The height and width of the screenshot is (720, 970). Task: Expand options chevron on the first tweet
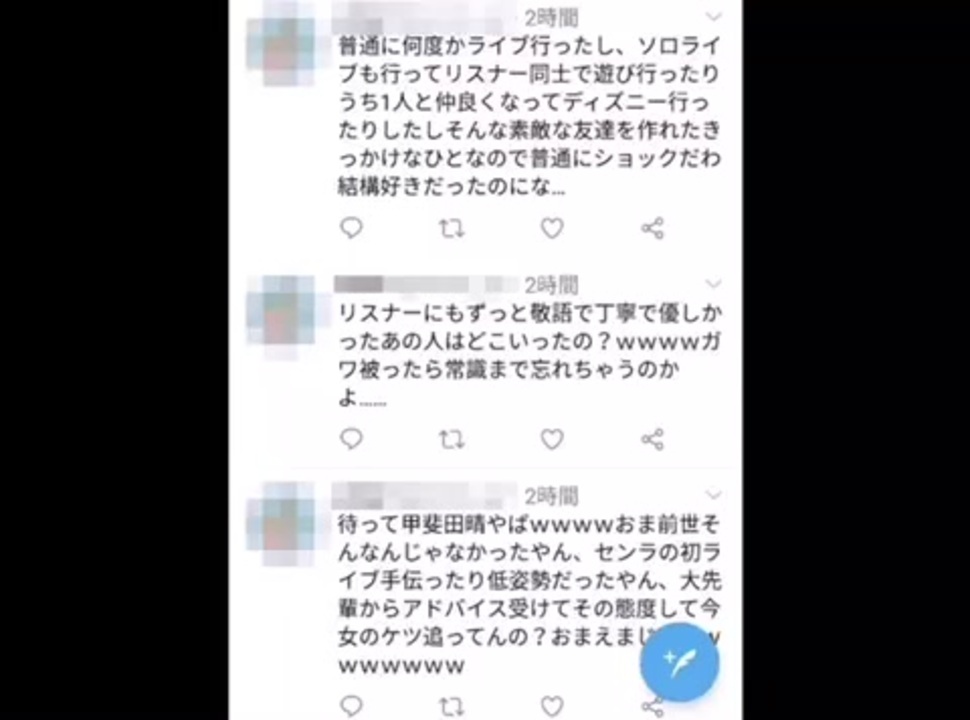(714, 17)
